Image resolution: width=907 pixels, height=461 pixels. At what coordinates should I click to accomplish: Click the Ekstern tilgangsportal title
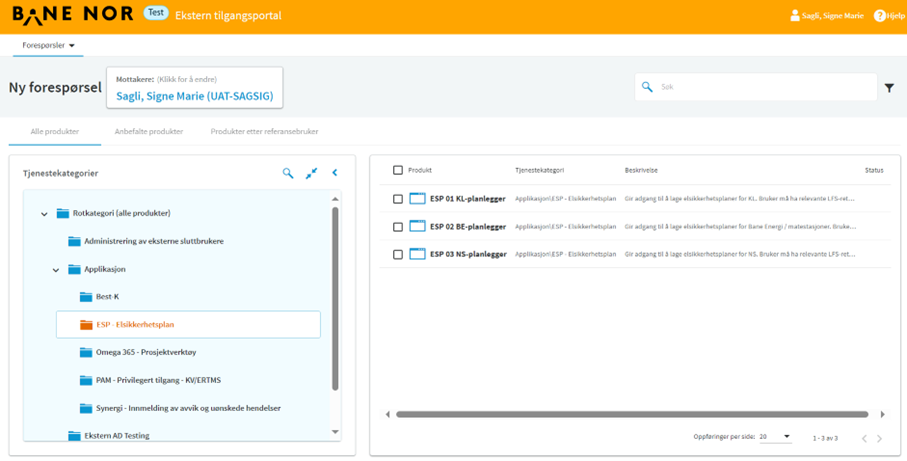tap(228, 16)
